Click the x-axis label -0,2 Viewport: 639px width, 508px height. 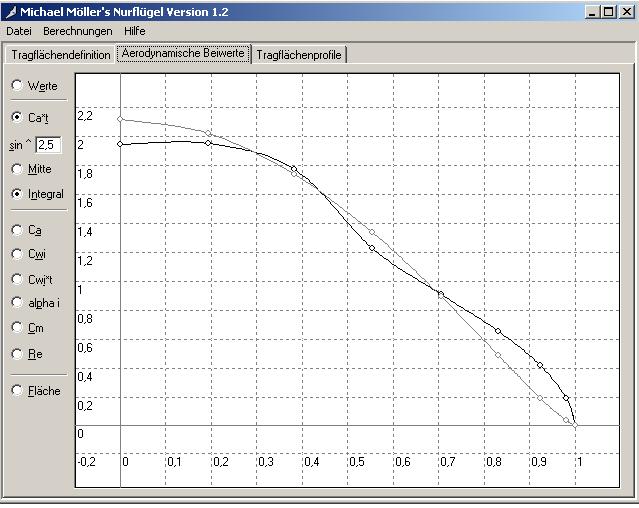tap(86, 462)
